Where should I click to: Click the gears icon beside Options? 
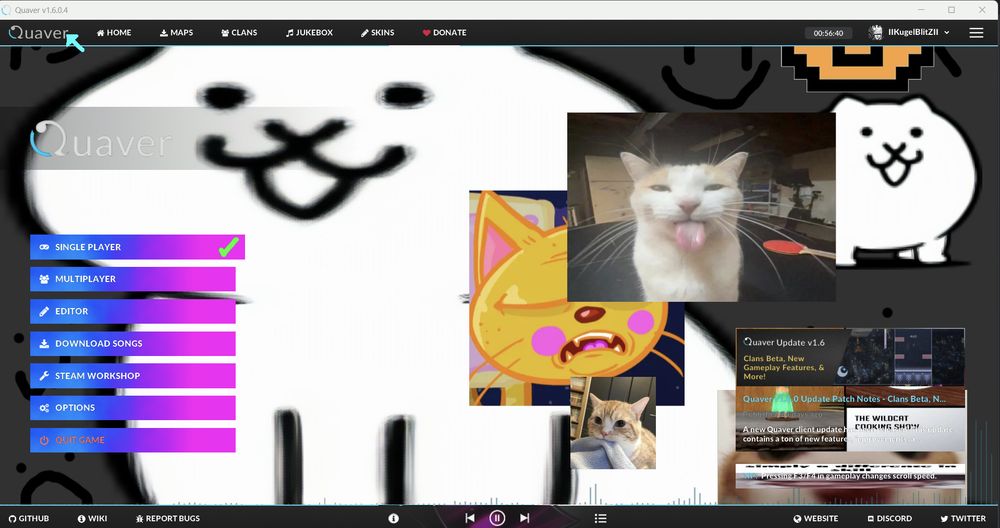click(44, 407)
